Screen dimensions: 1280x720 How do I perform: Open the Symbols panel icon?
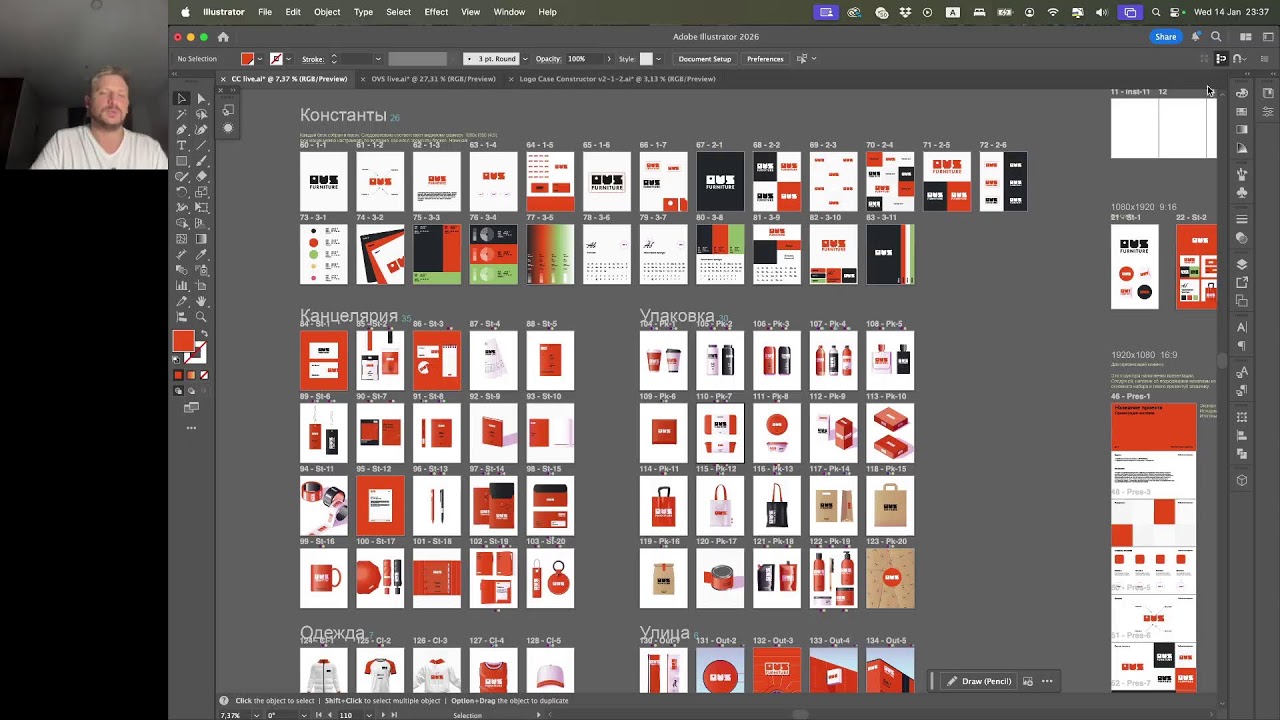(x=1242, y=190)
